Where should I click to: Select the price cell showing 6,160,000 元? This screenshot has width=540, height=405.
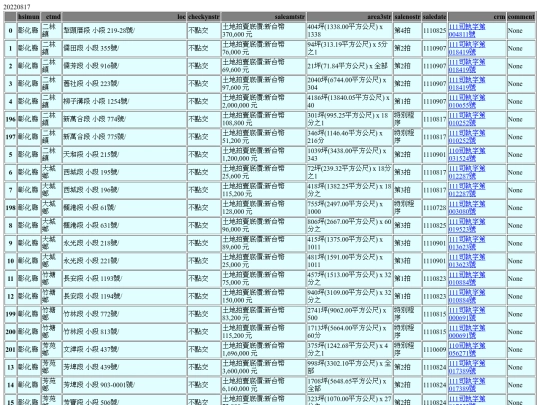pos(263,385)
